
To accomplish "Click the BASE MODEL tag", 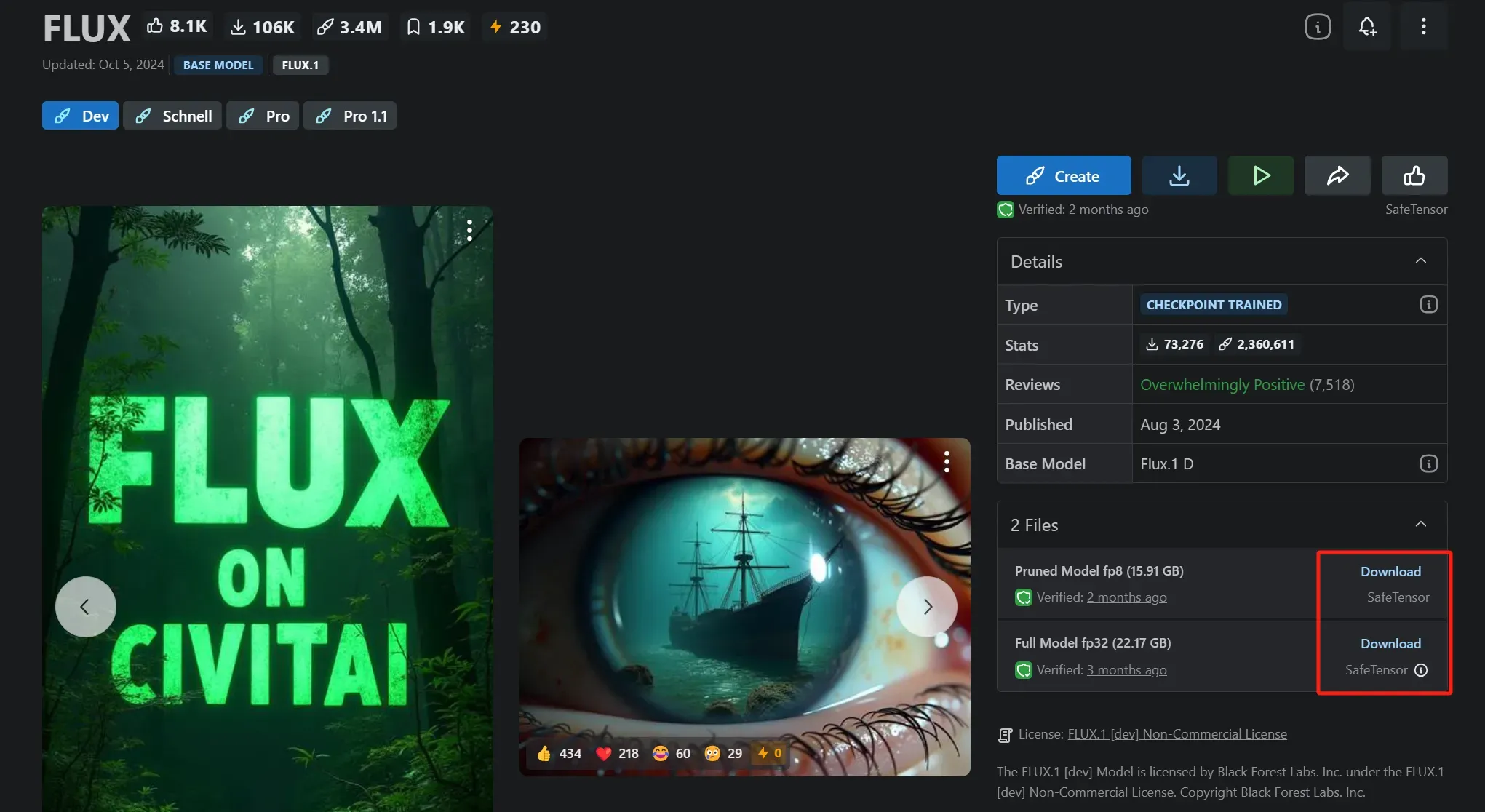I will tap(218, 65).
